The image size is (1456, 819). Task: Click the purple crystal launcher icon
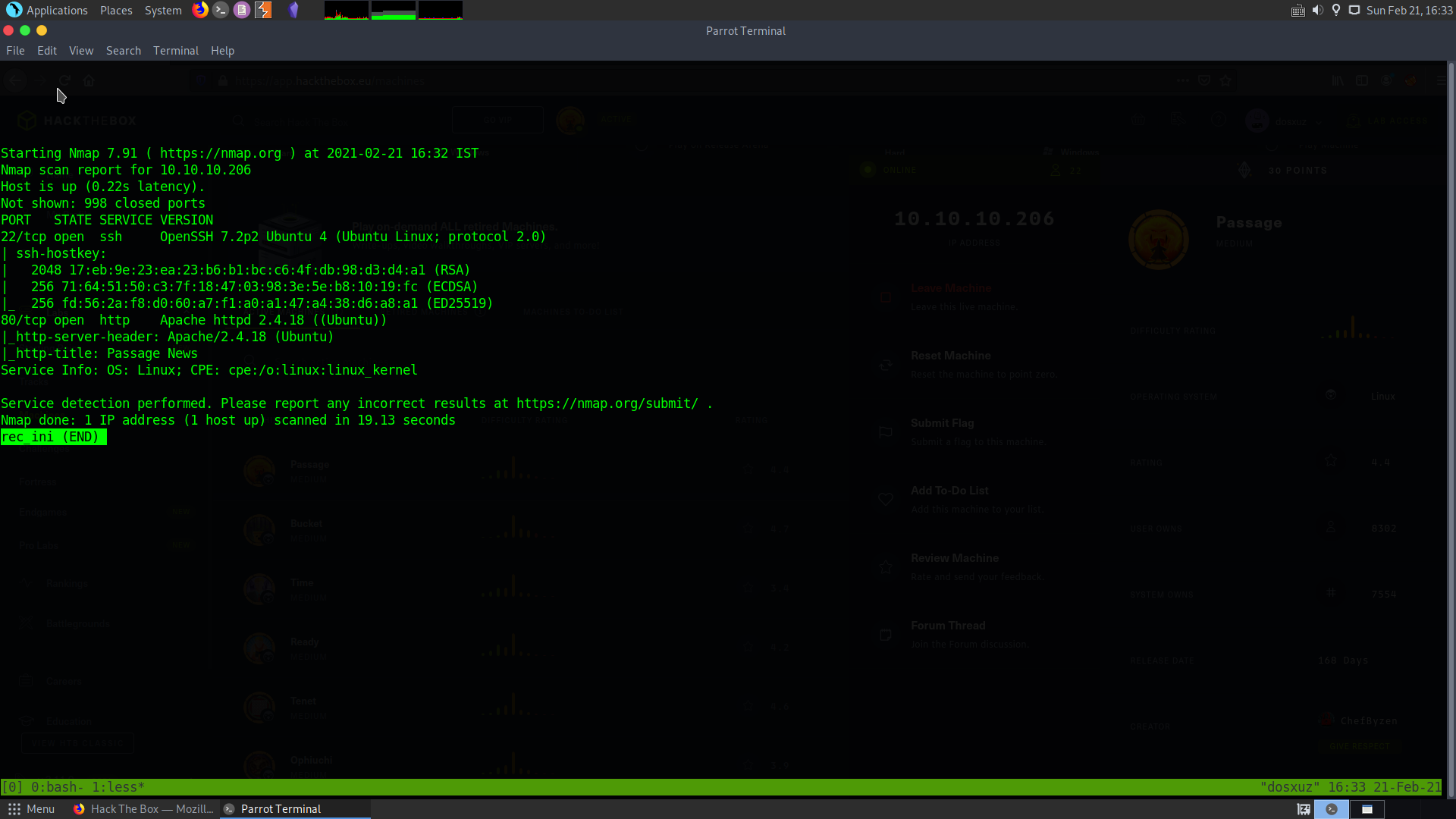click(293, 10)
